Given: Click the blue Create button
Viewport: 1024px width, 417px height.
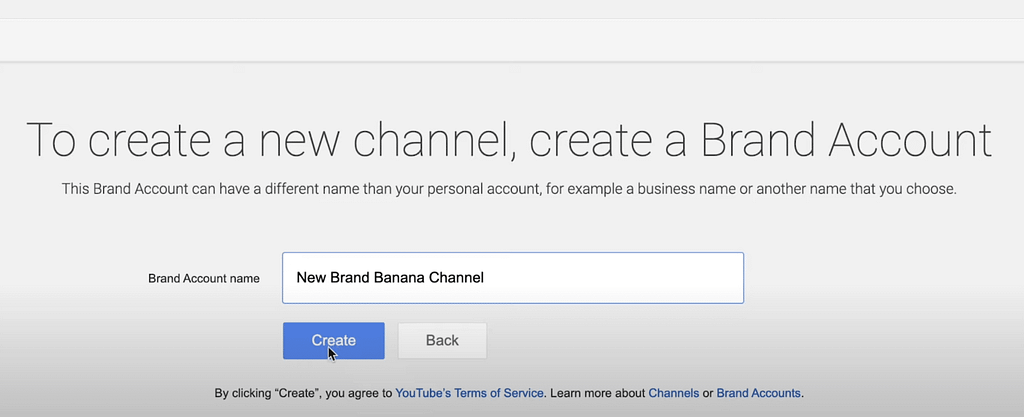Looking at the screenshot, I should (x=333, y=340).
